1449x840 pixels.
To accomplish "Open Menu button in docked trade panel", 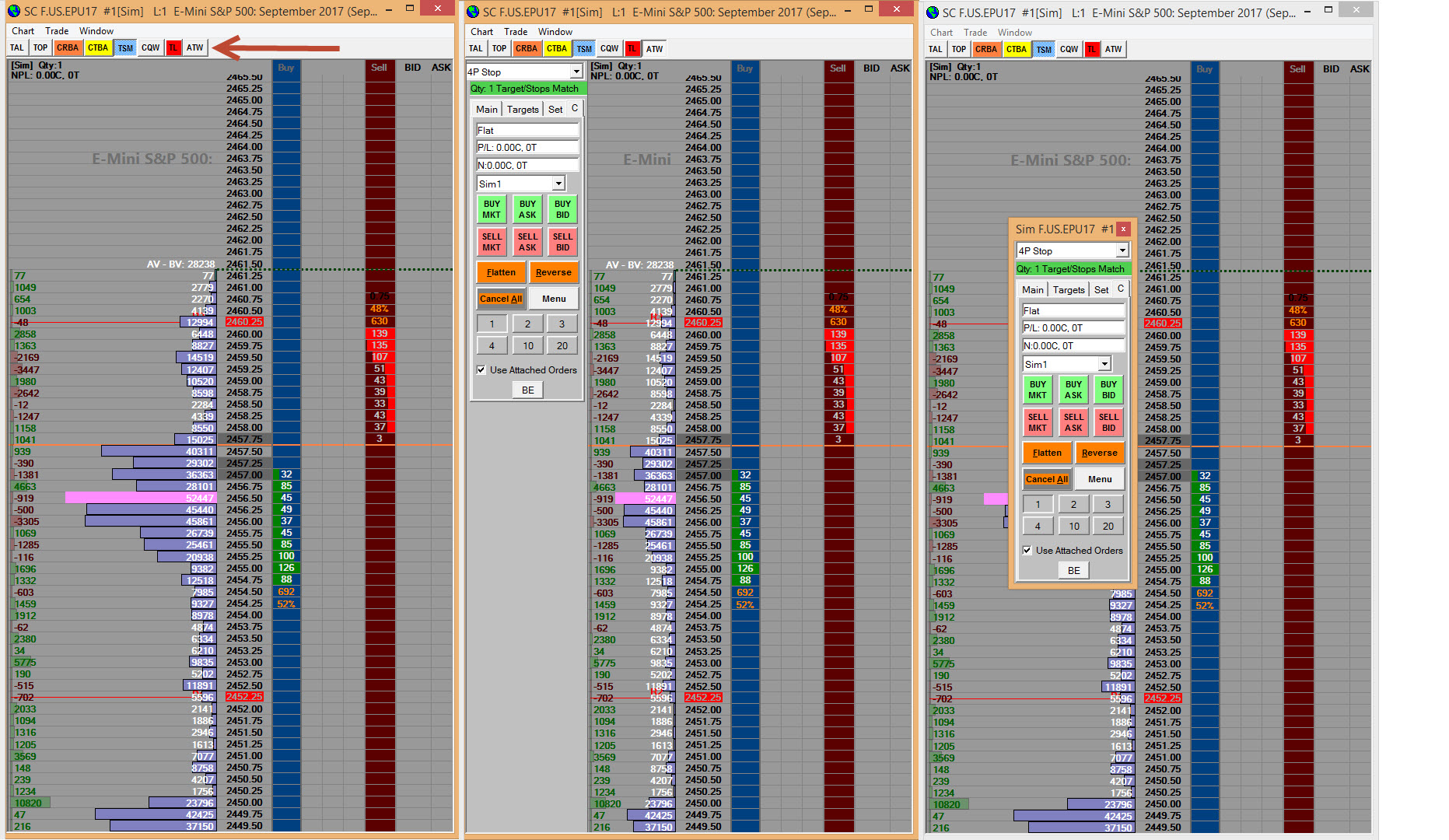I will coord(554,299).
